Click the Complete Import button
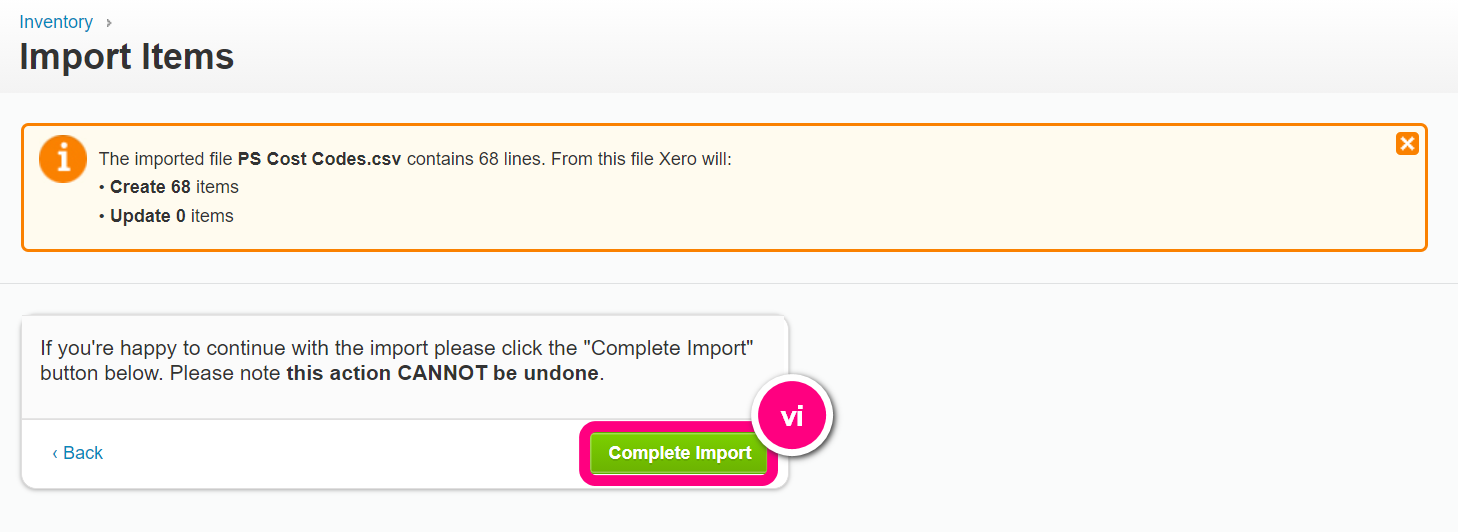 (679, 453)
